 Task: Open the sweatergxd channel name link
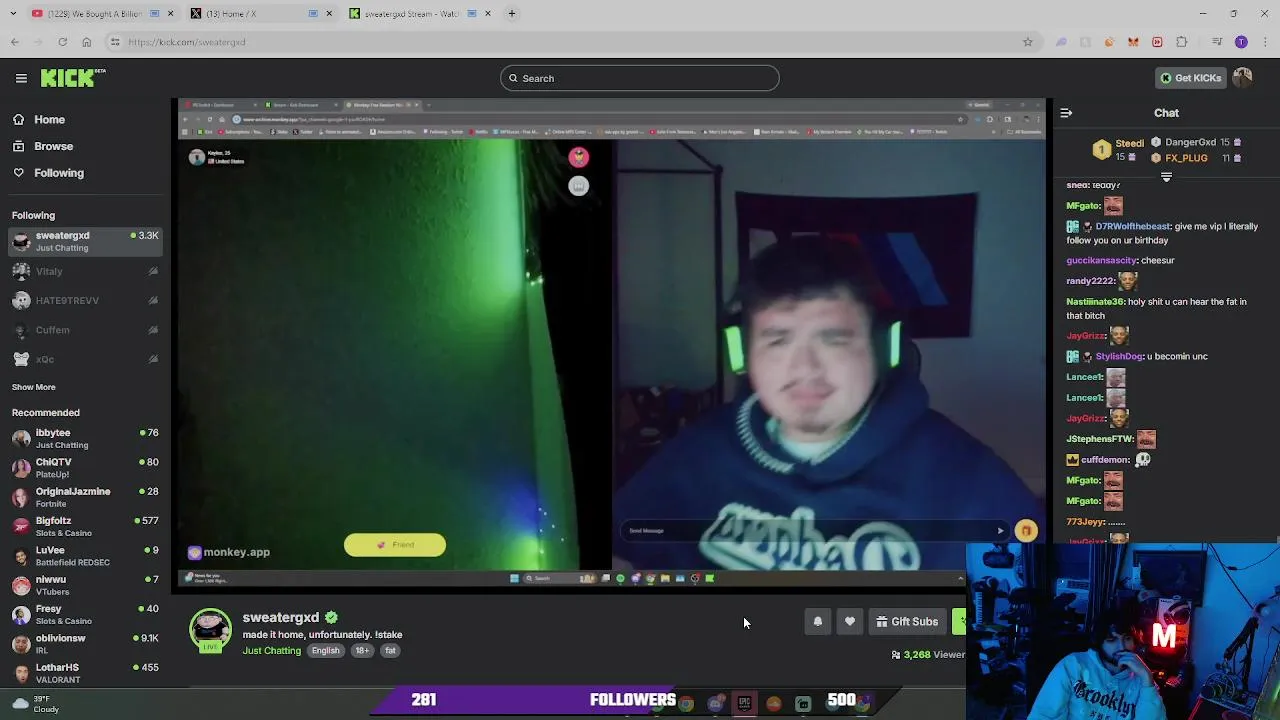click(x=281, y=617)
